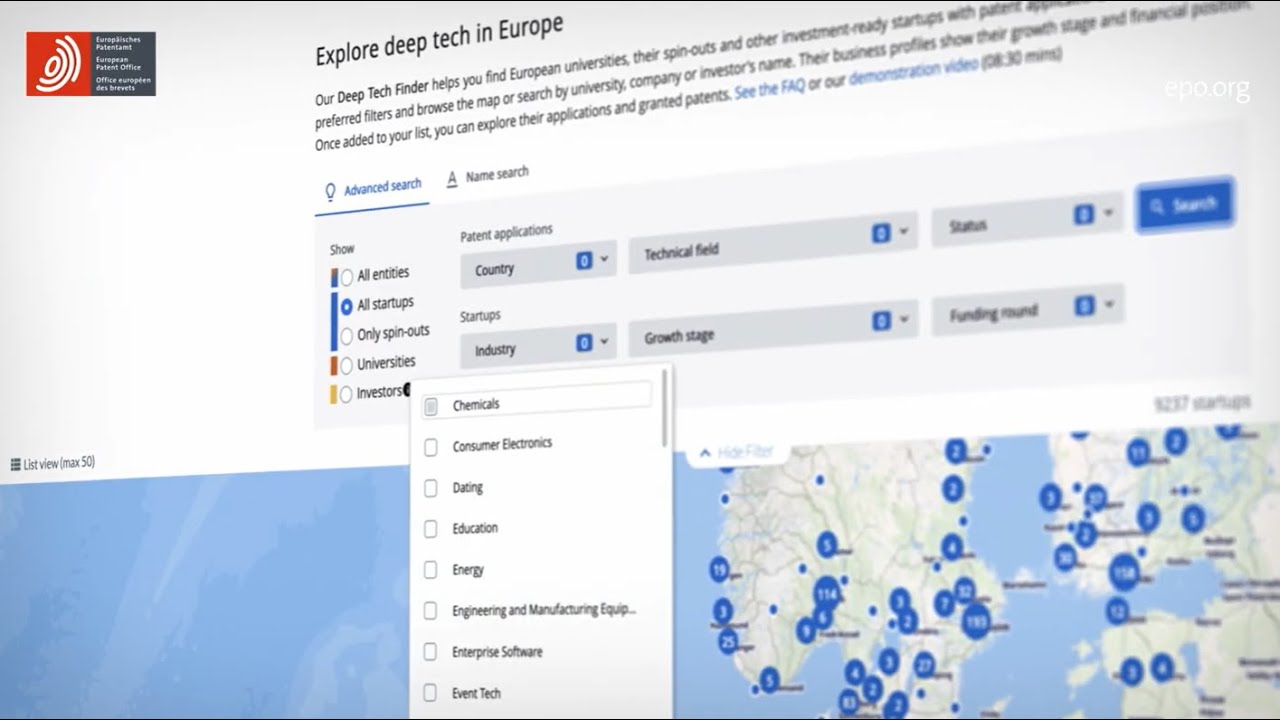Screen dimensions: 1280x720
Task: Enable the Energy filter checkbox
Action: pos(431,570)
